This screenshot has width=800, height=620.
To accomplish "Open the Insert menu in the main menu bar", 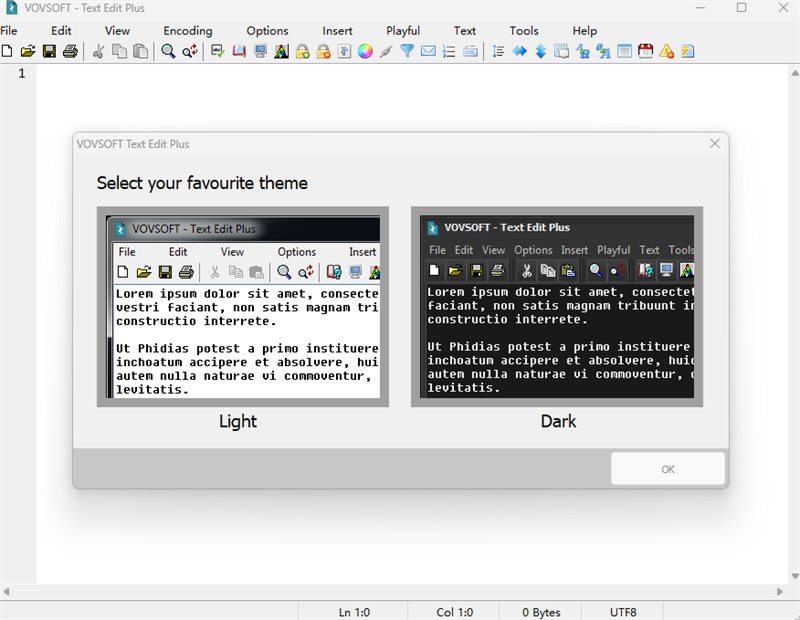I will 337,31.
